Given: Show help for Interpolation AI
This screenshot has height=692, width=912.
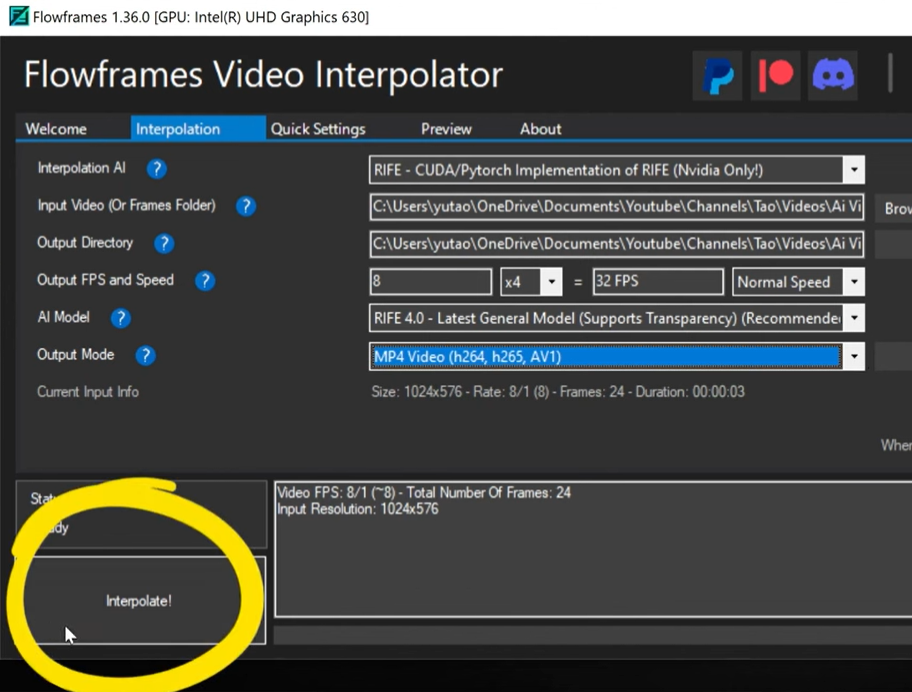Looking at the screenshot, I should 156,169.
